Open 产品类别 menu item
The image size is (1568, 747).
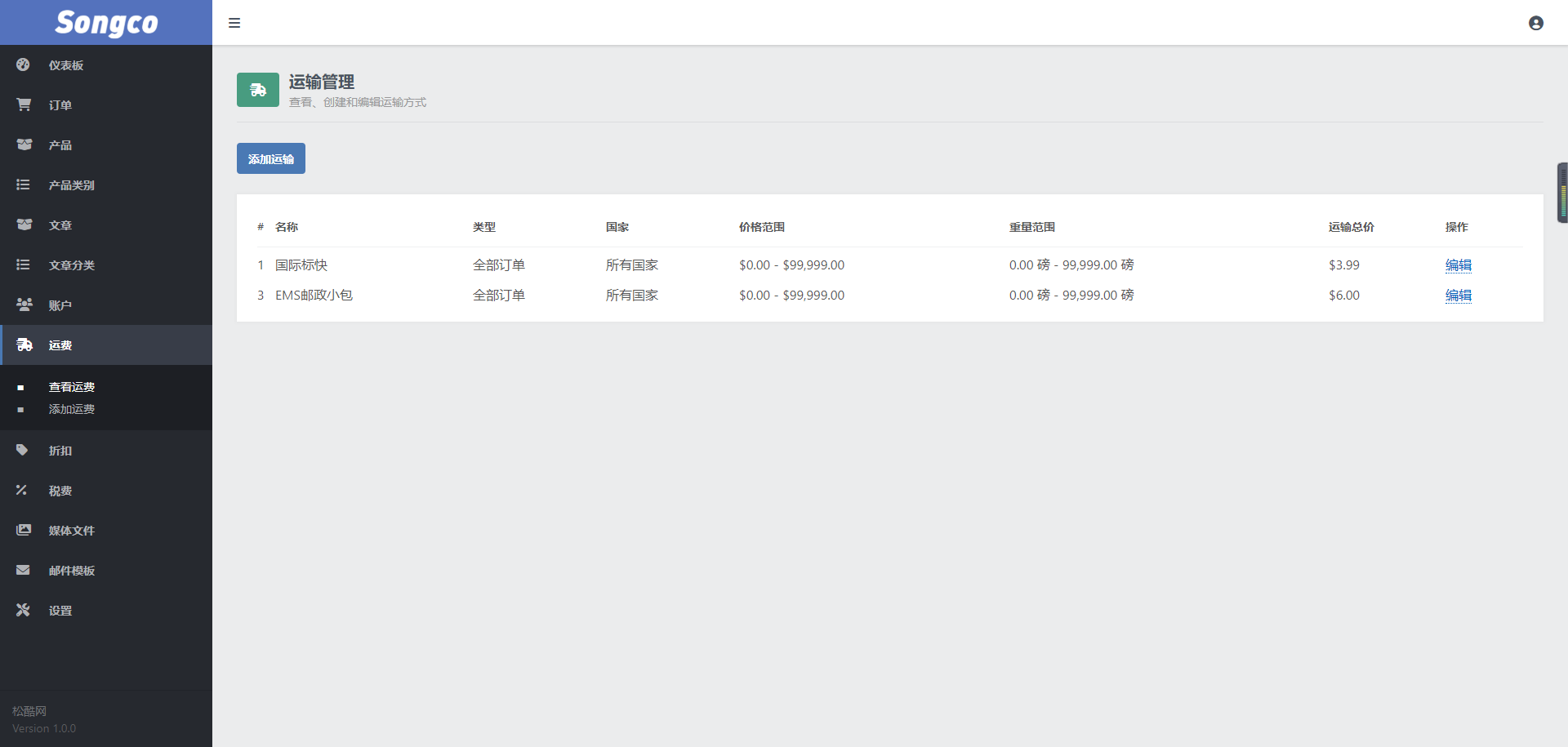(x=106, y=185)
